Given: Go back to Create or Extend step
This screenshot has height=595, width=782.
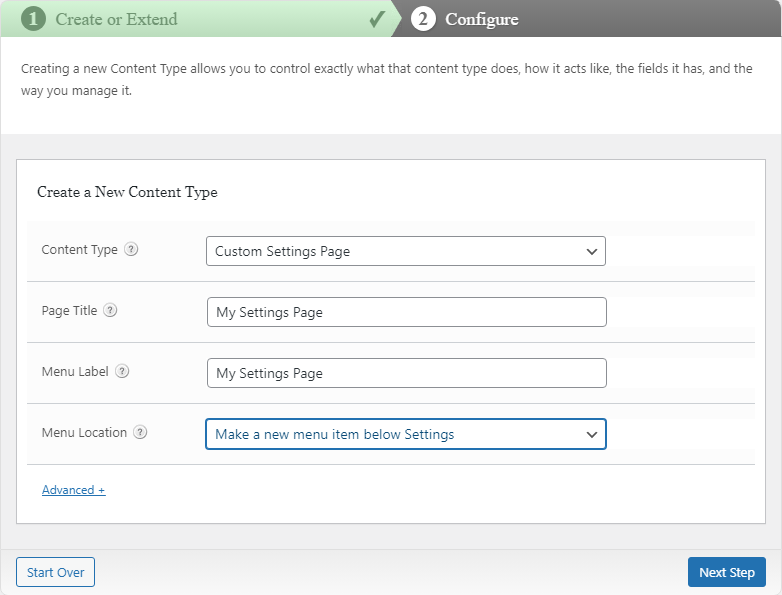Looking at the screenshot, I should pos(116,19).
